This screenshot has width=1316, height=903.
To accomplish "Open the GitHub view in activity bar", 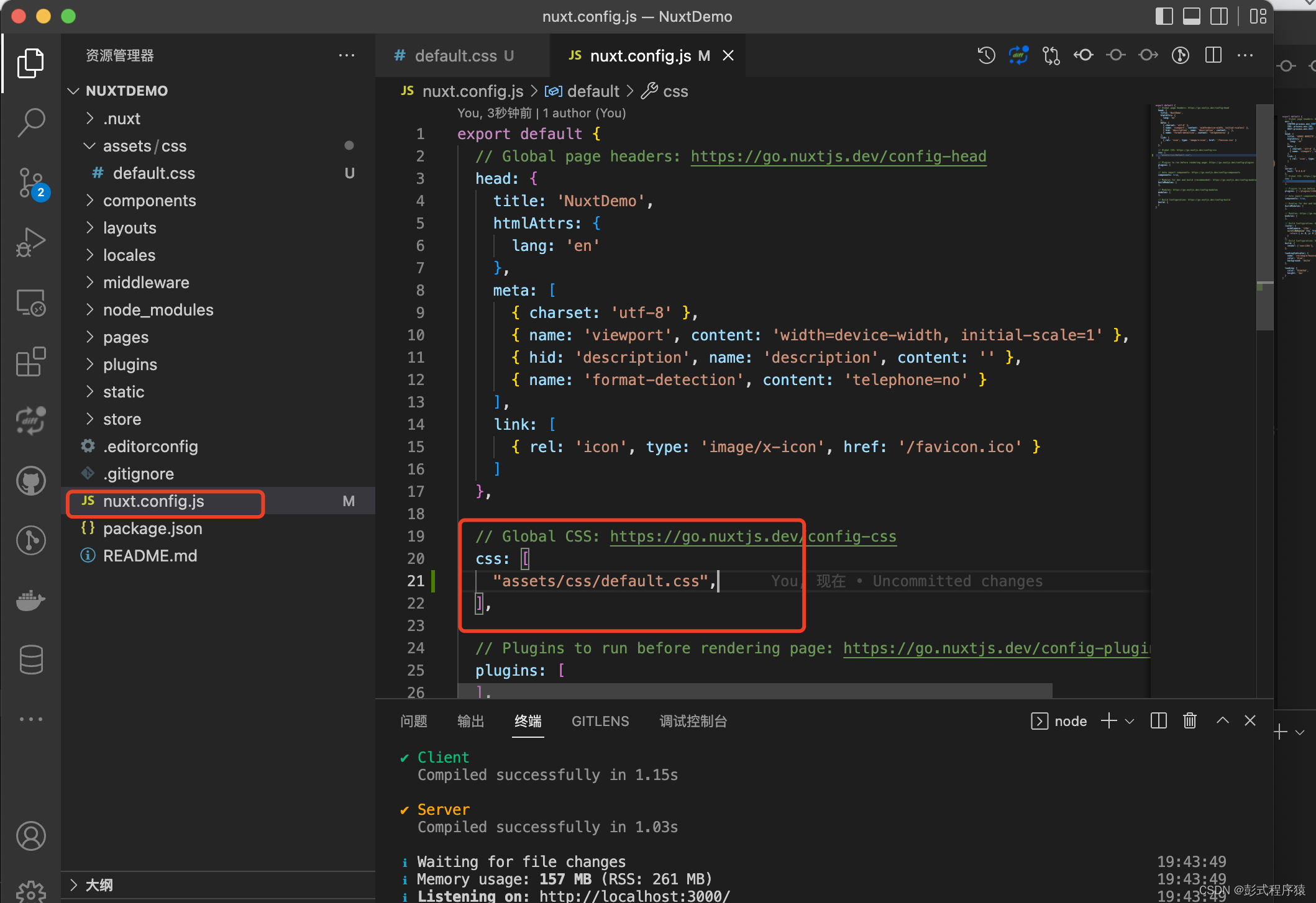I will click(x=30, y=481).
